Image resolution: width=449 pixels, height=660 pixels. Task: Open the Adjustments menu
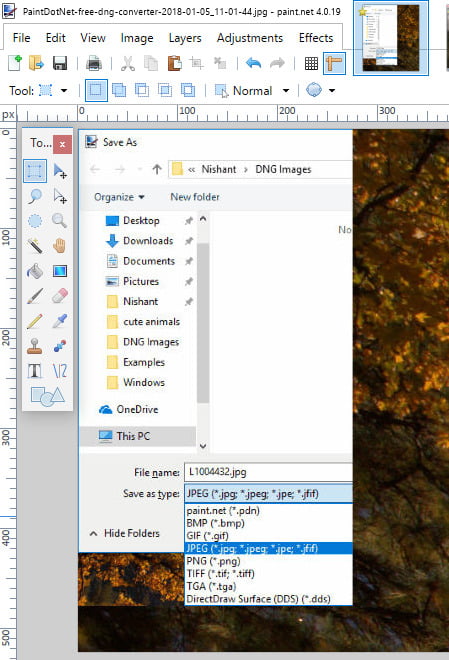[x=250, y=38]
